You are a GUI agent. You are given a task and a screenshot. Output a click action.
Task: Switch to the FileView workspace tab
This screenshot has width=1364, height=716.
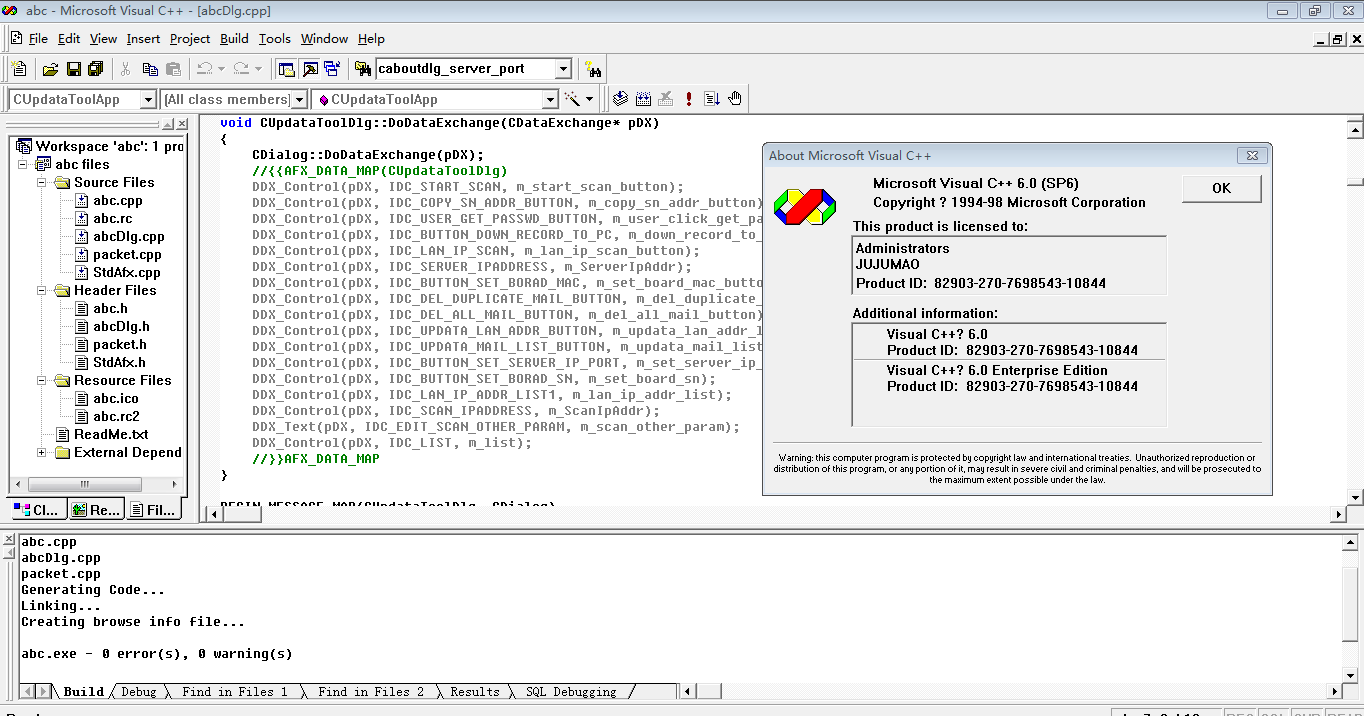pos(154,509)
